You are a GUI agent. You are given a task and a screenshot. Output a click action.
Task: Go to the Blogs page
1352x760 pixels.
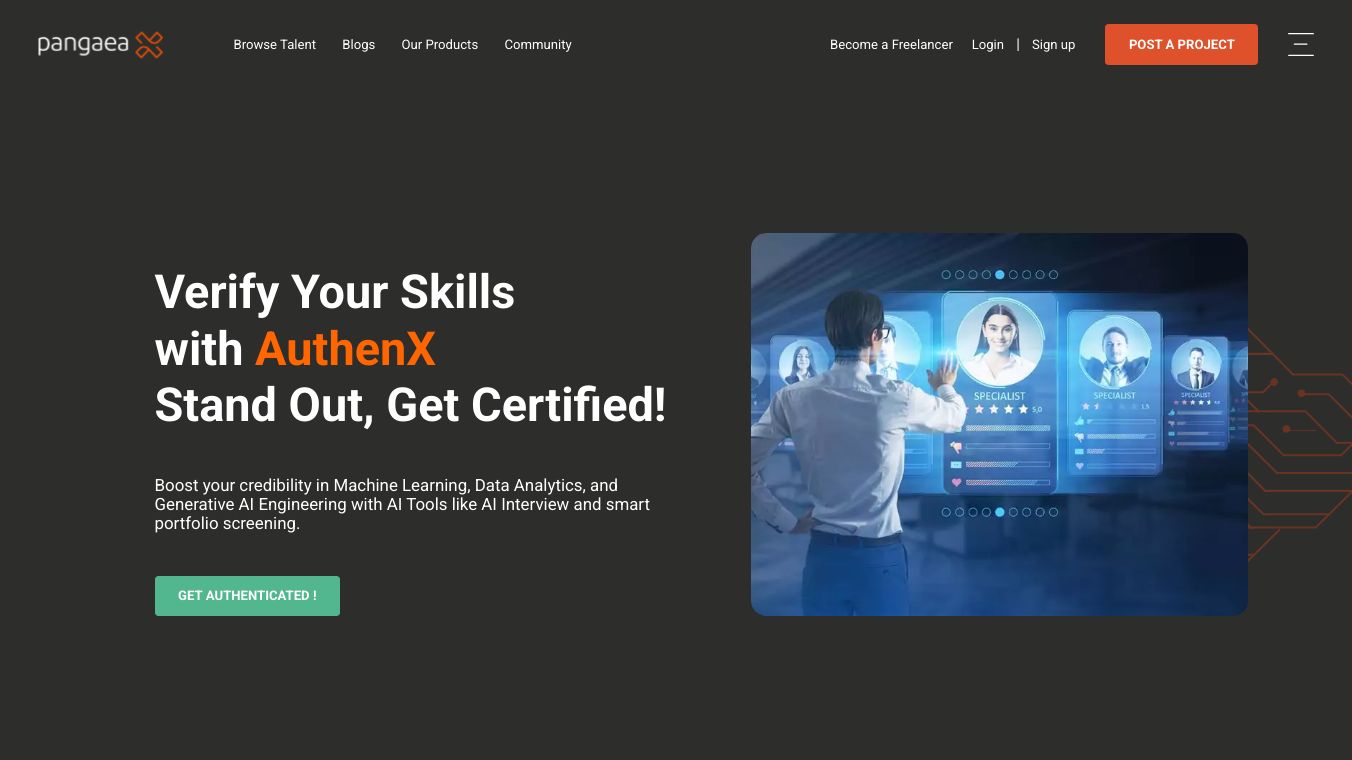click(358, 45)
